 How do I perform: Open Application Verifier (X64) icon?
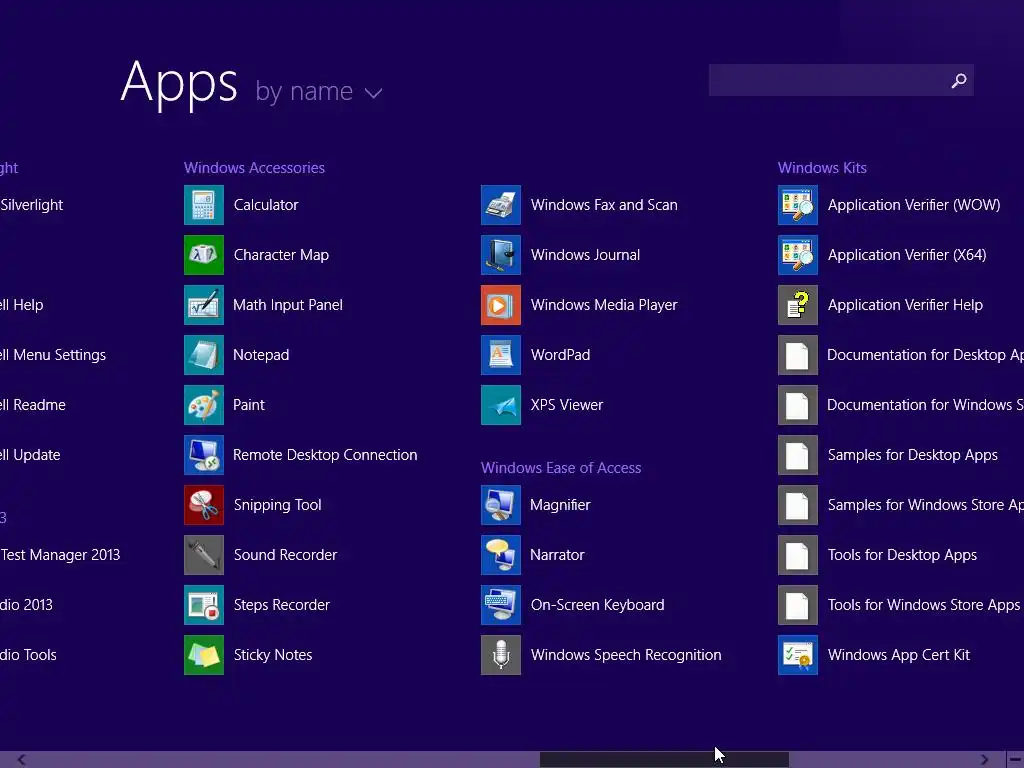point(798,255)
